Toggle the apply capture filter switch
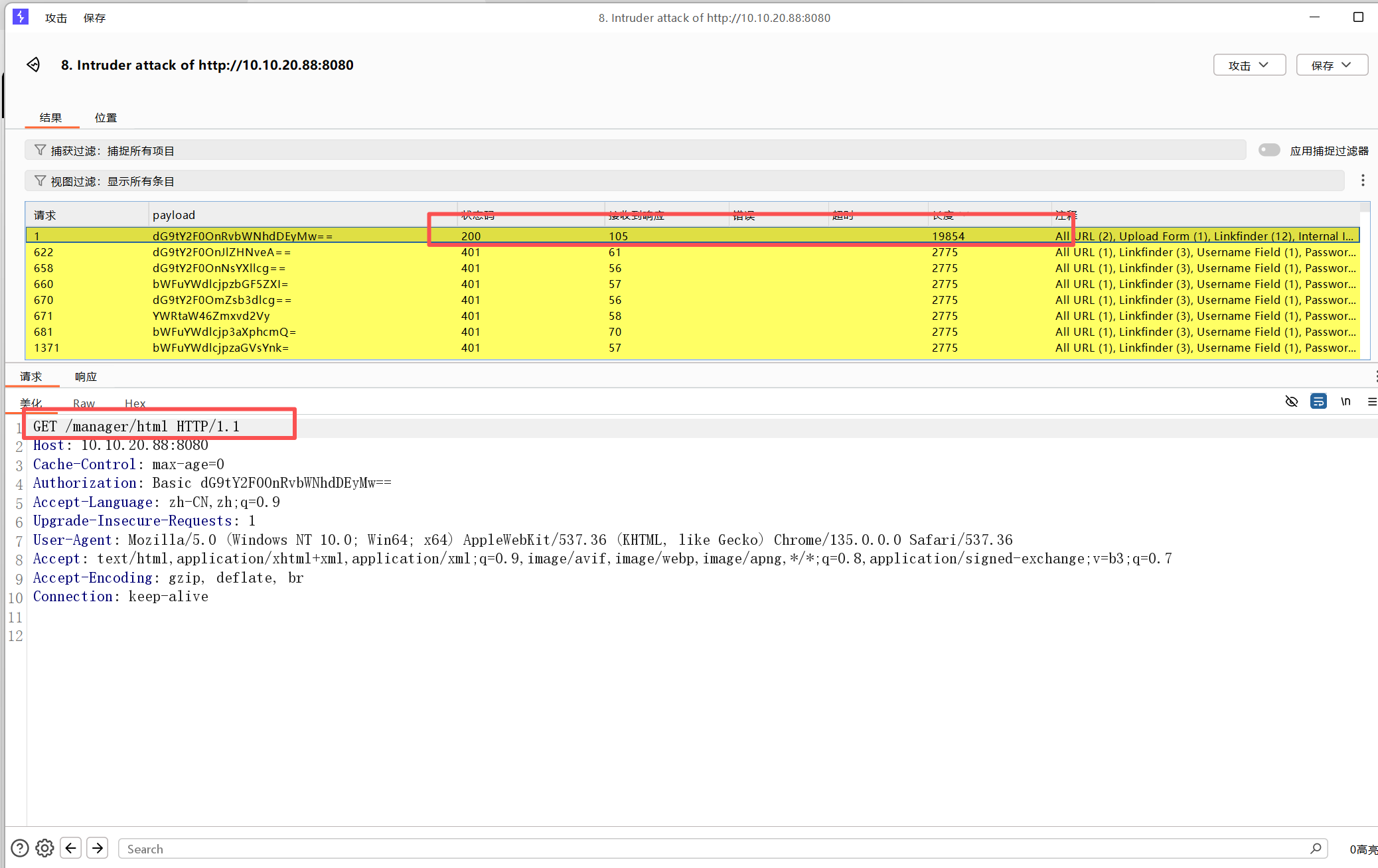The image size is (1378, 868). tap(1269, 150)
